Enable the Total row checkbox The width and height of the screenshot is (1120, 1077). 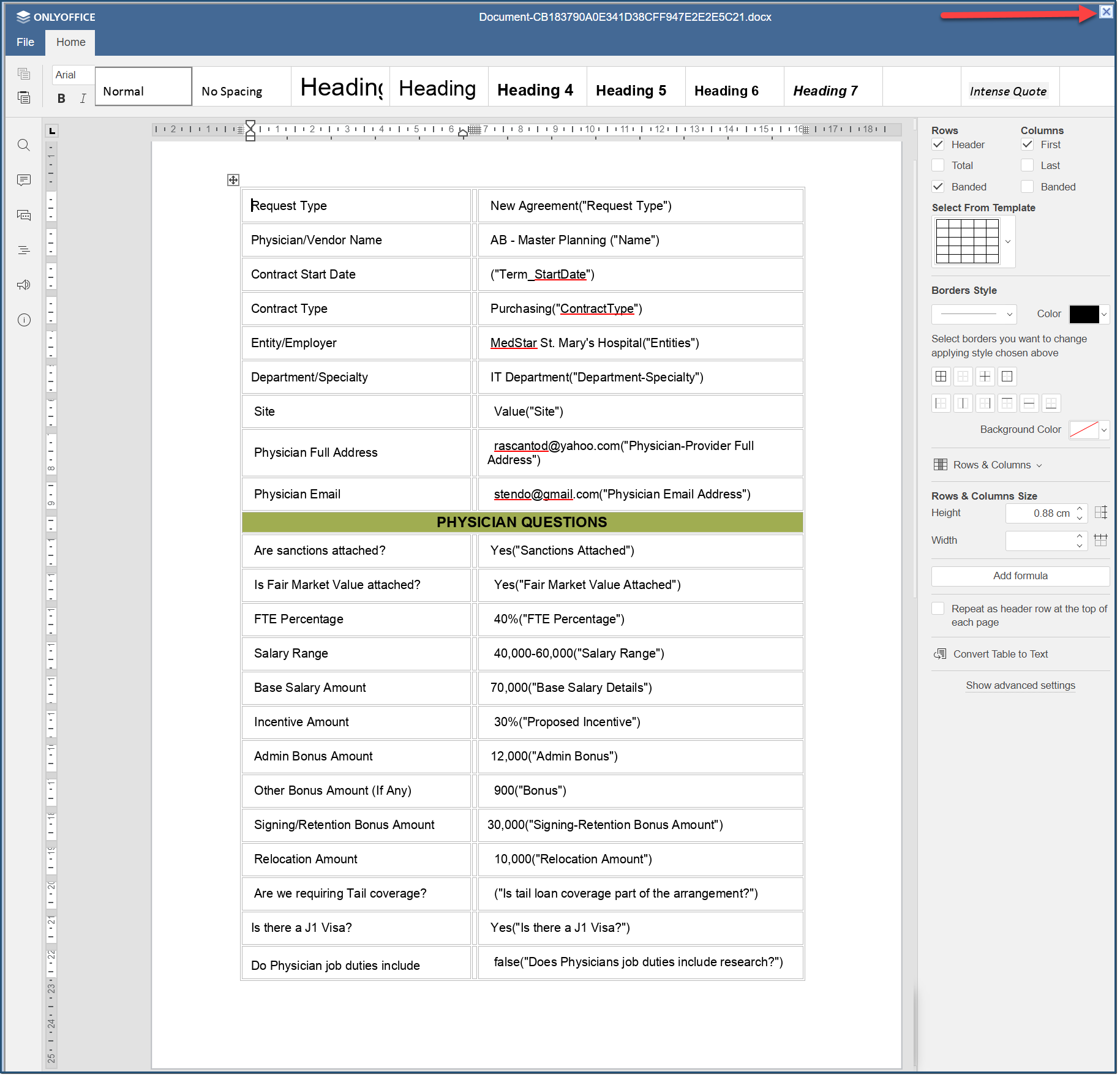938,165
